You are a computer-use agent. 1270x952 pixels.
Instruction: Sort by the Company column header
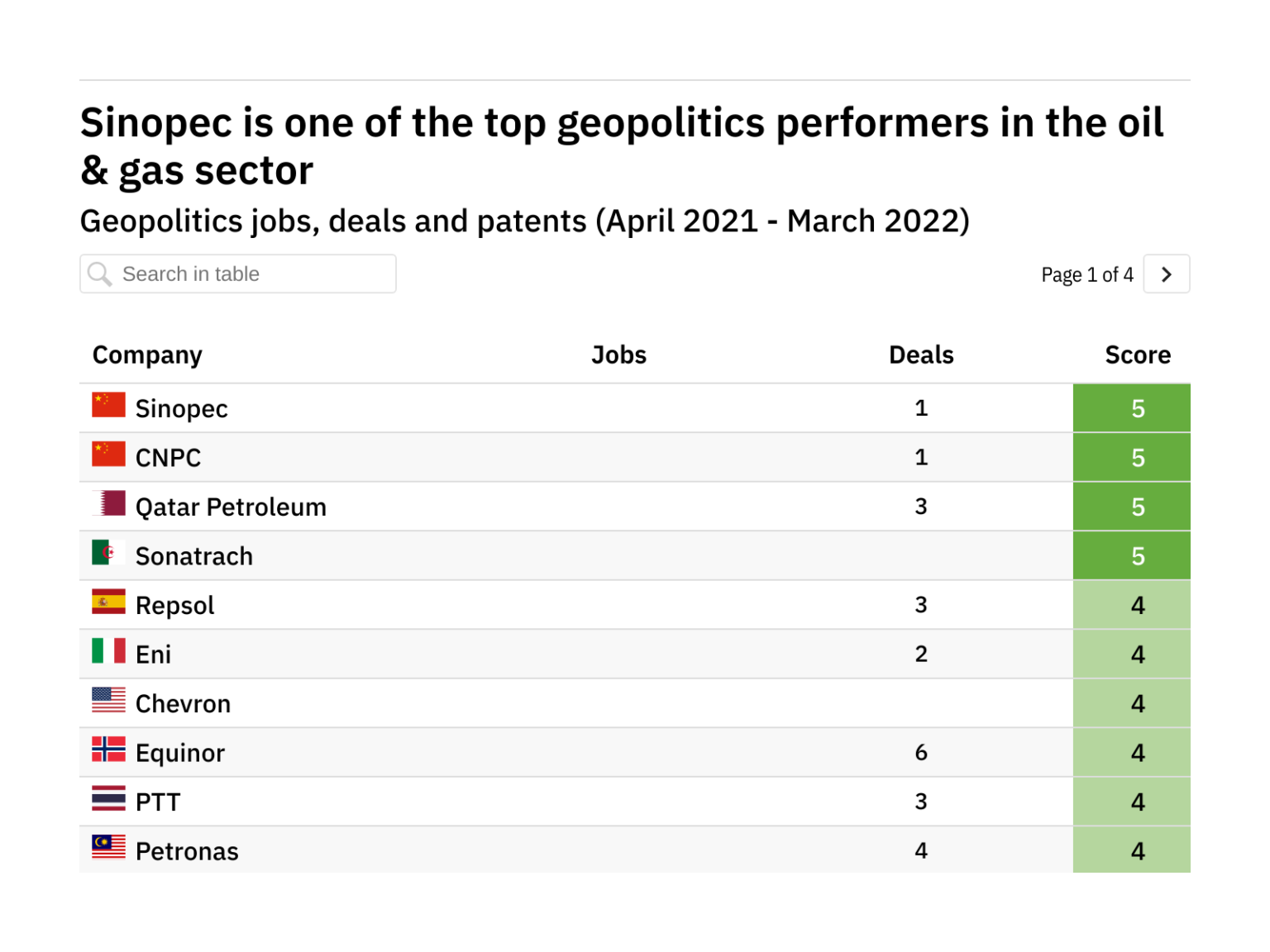[147, 355]
